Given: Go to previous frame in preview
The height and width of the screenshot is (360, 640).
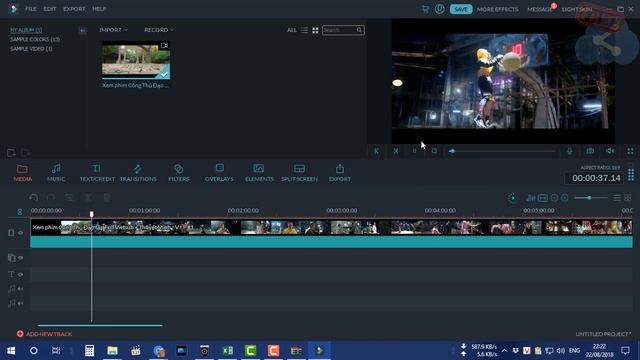Looking at the screenshot, I should tap(376, 151).
